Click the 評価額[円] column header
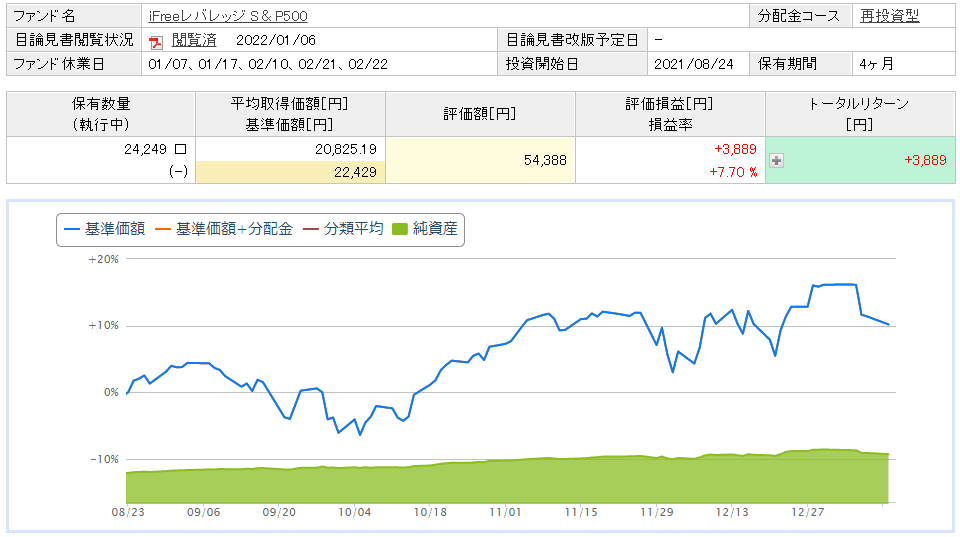The width and height of the screenshot is (960, 537). 480,114
